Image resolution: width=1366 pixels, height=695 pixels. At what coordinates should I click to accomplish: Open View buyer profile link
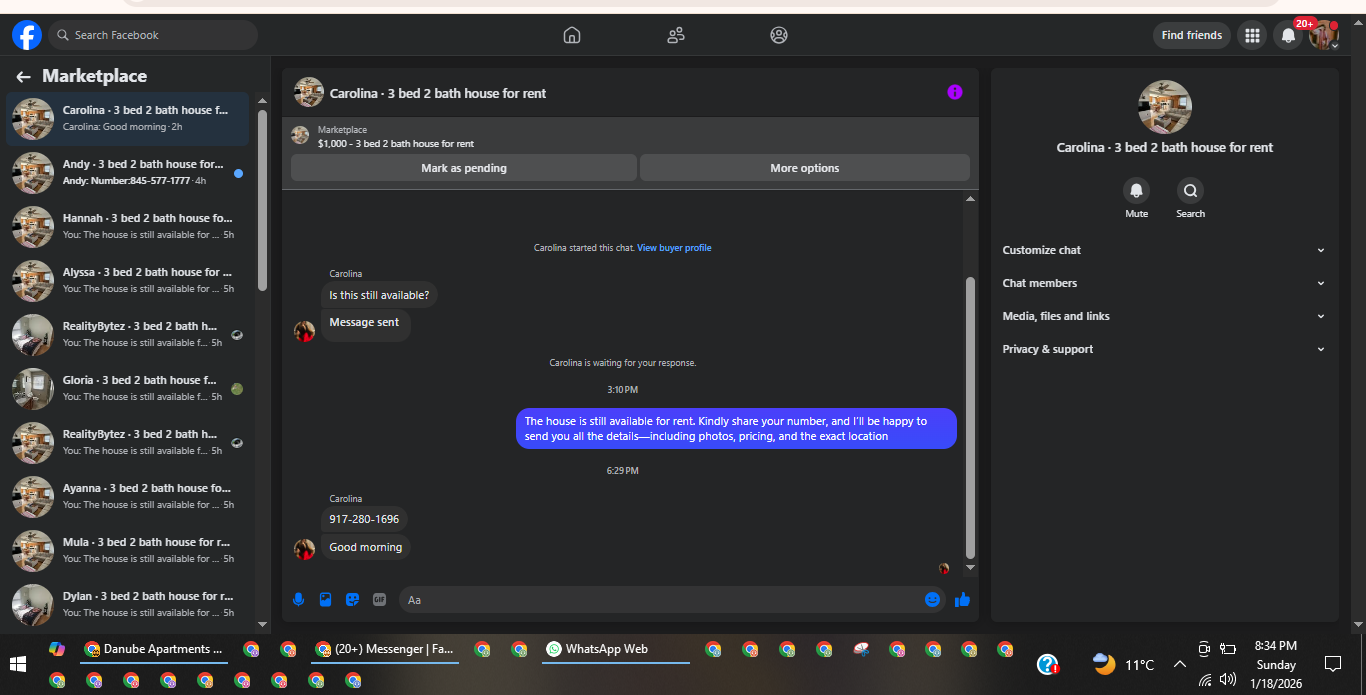click(674, 248)
